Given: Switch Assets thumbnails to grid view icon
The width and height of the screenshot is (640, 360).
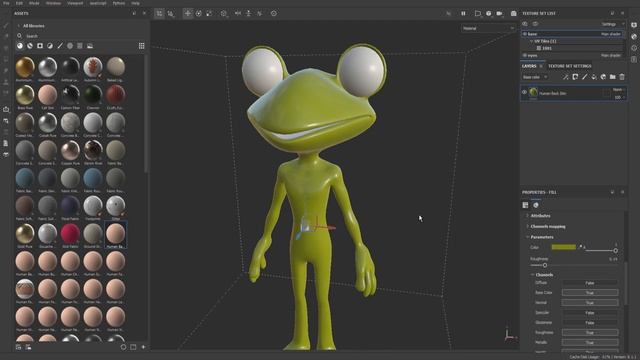Looking at the screenshot, I should tap(142, 46).
